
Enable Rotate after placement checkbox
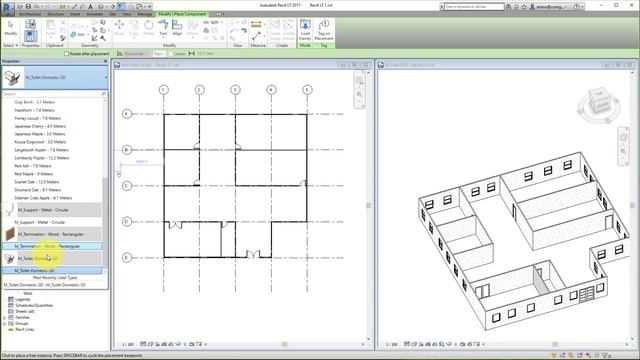pyautogui.click(x=66, y=54)
